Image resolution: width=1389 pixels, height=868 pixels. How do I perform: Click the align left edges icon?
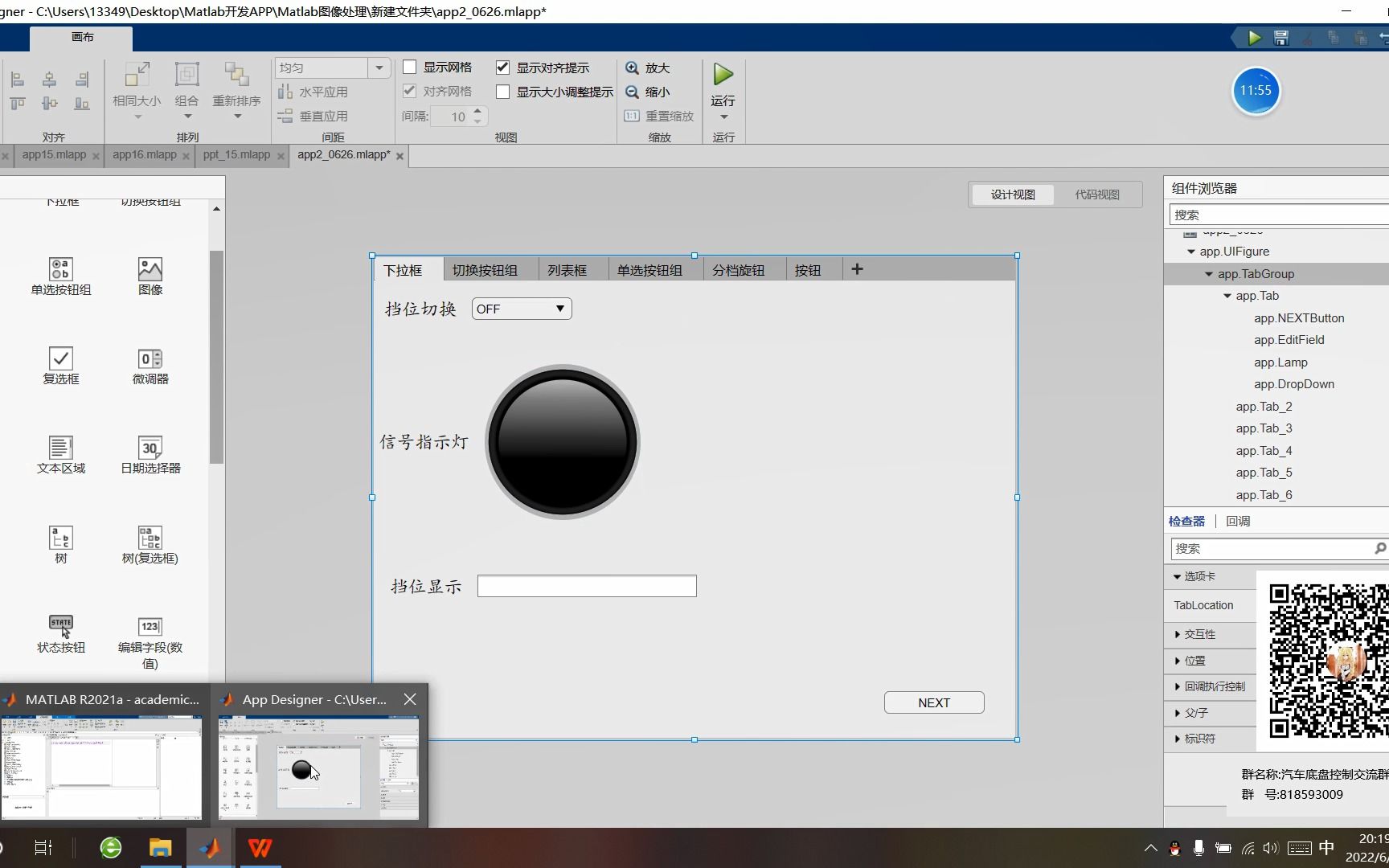point(18,80)
